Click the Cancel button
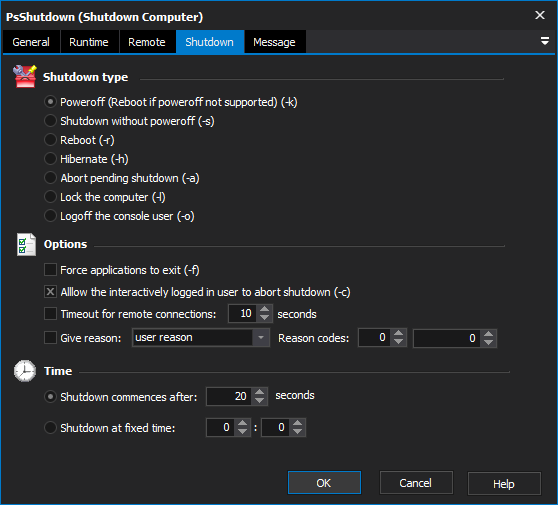Image resolution: width=558 pixels, height=505 pixels. pyautogui.click(x=416, y=483)
